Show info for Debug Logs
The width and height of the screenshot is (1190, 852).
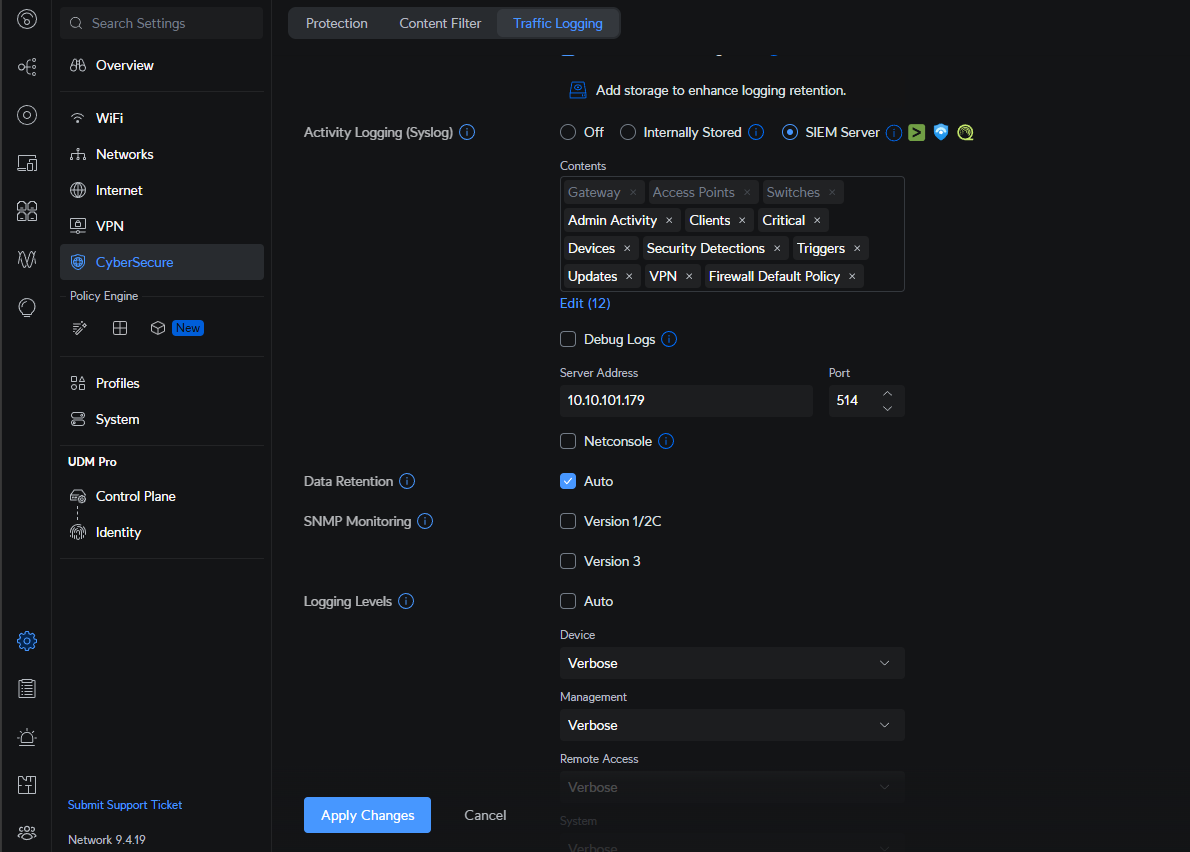[669, 339]
